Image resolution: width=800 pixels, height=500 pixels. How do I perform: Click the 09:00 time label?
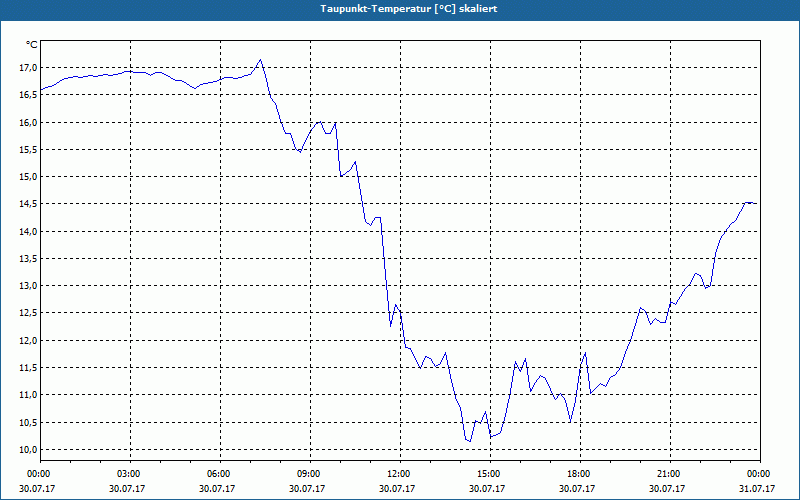(310, 474)
